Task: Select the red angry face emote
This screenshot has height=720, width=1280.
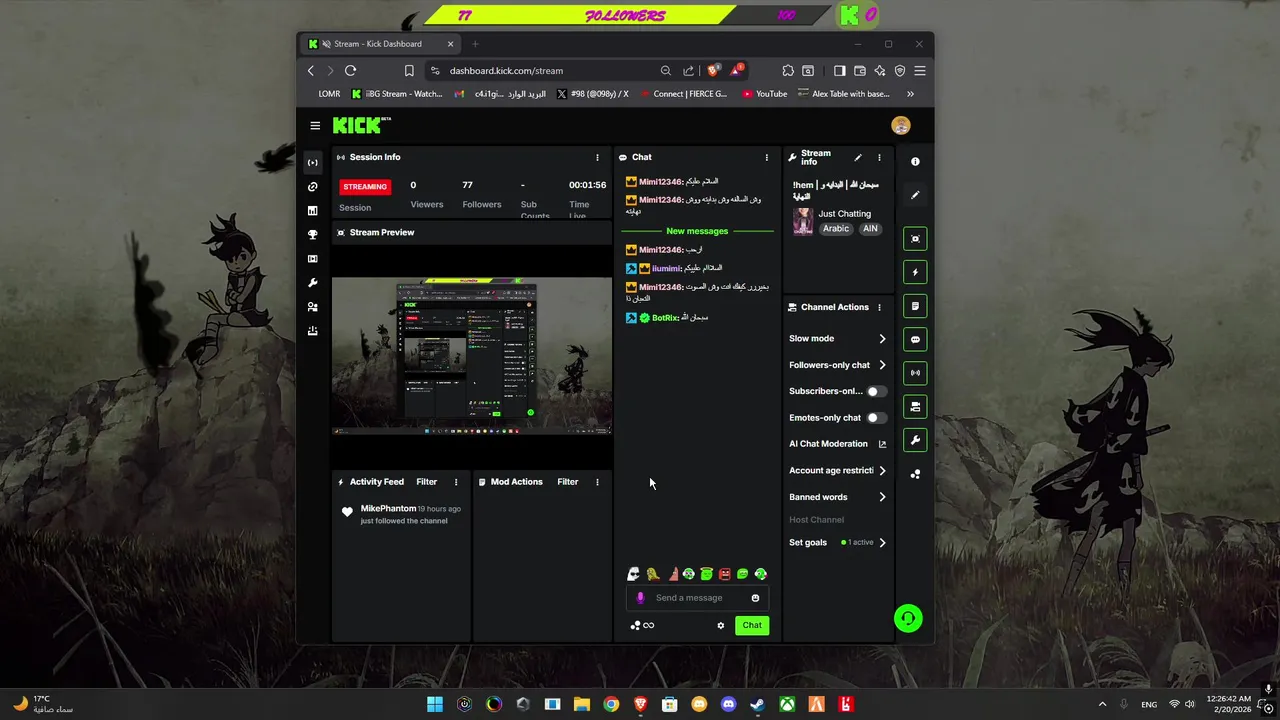Action: click(x=724, y=574)
